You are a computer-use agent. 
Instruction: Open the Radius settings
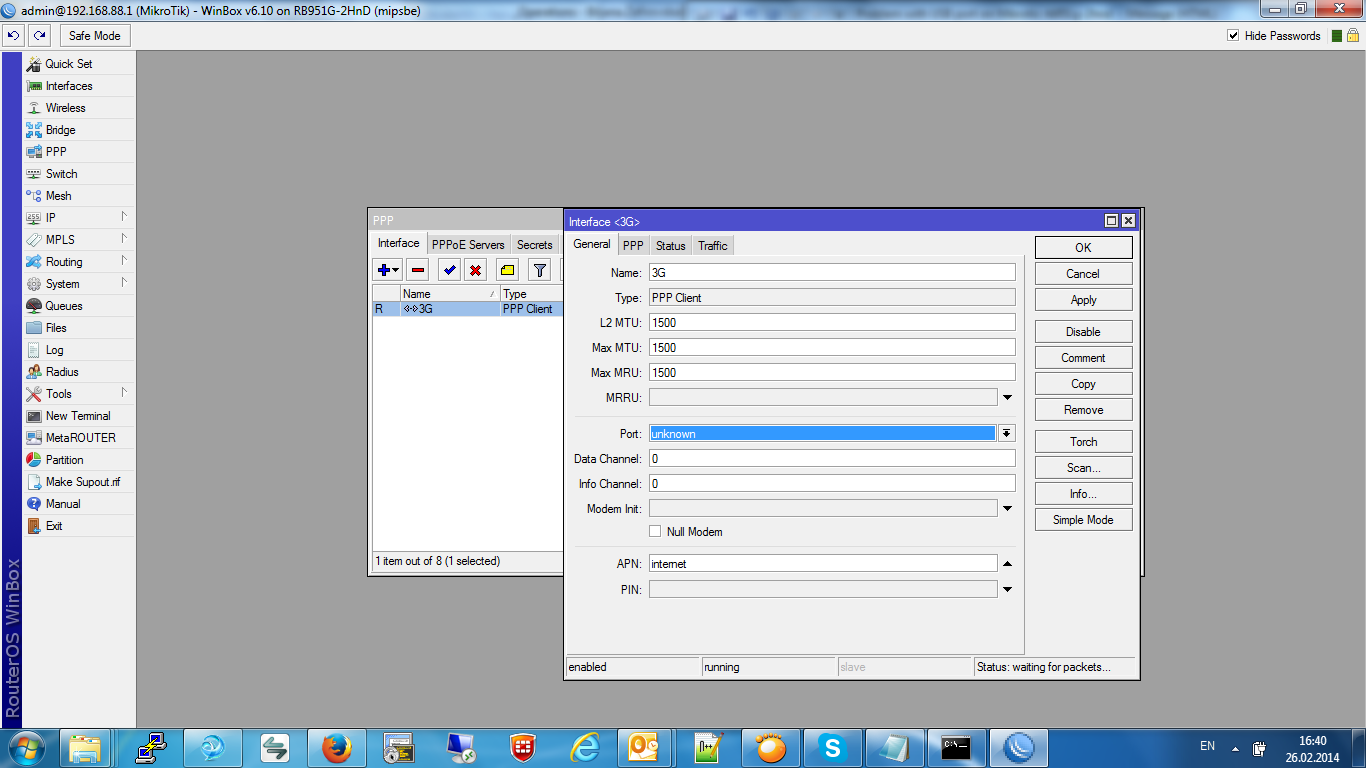pyautogui.click(x=78, y=372)
